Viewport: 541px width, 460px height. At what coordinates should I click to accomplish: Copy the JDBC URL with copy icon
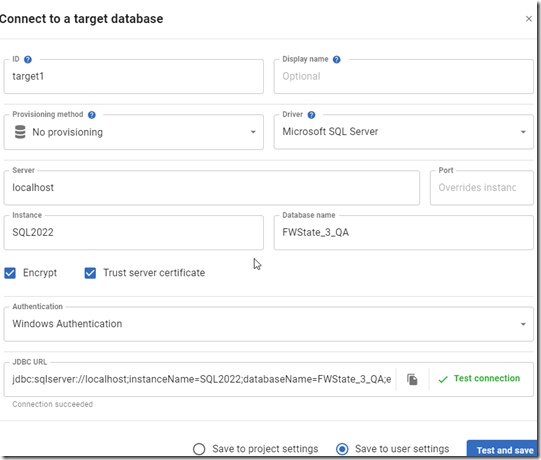412,379
